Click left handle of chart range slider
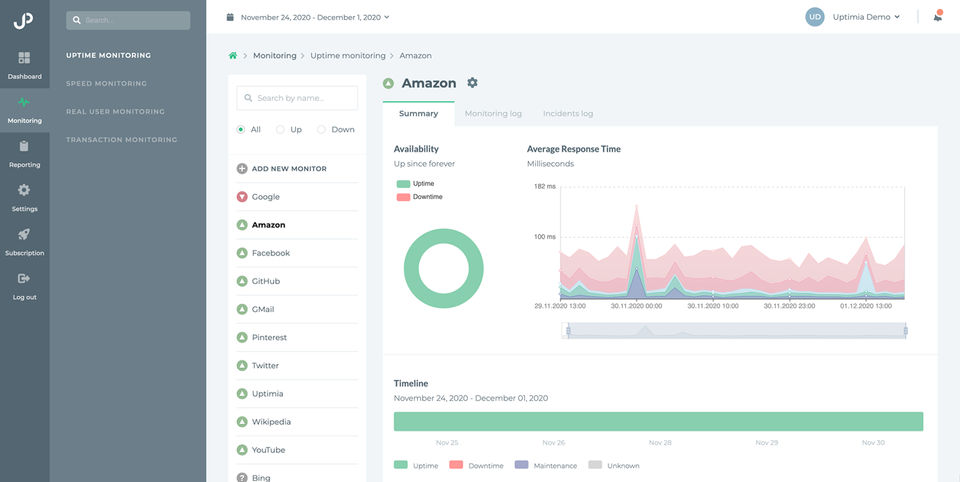The width and height of the screenshot is (960, 482). (568, 331)
